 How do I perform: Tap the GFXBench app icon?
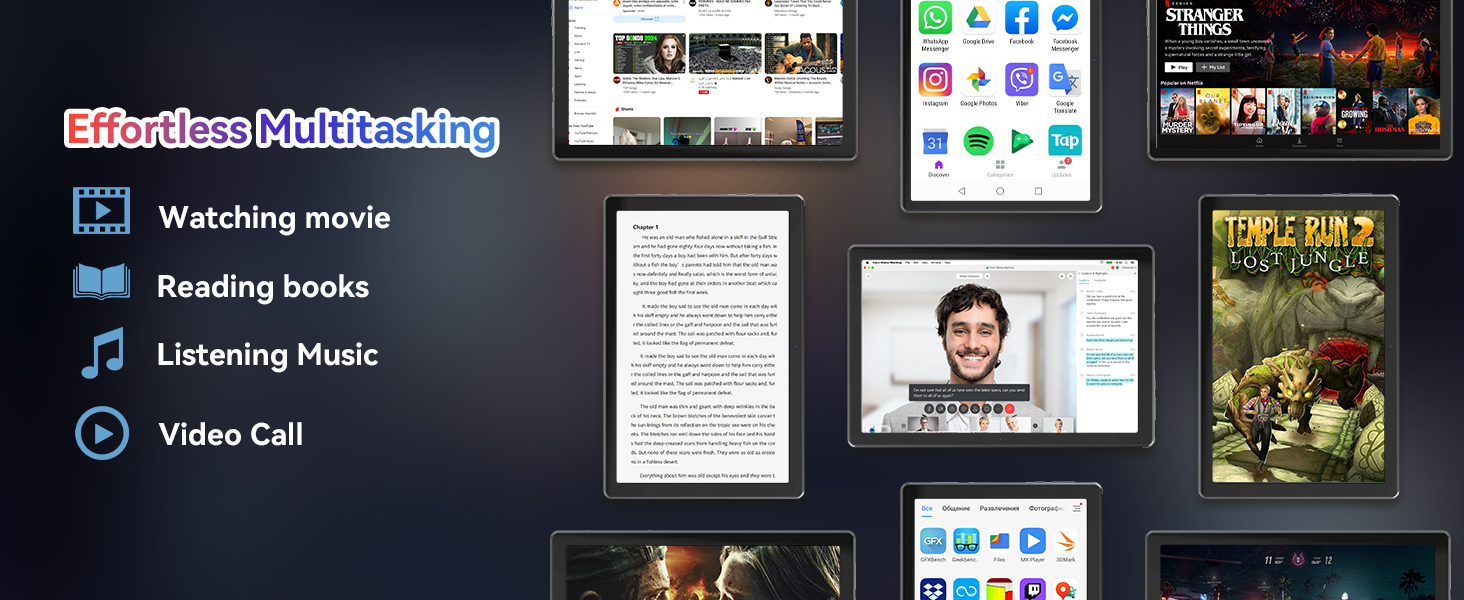pyautogui.click(x=933, y=542)
